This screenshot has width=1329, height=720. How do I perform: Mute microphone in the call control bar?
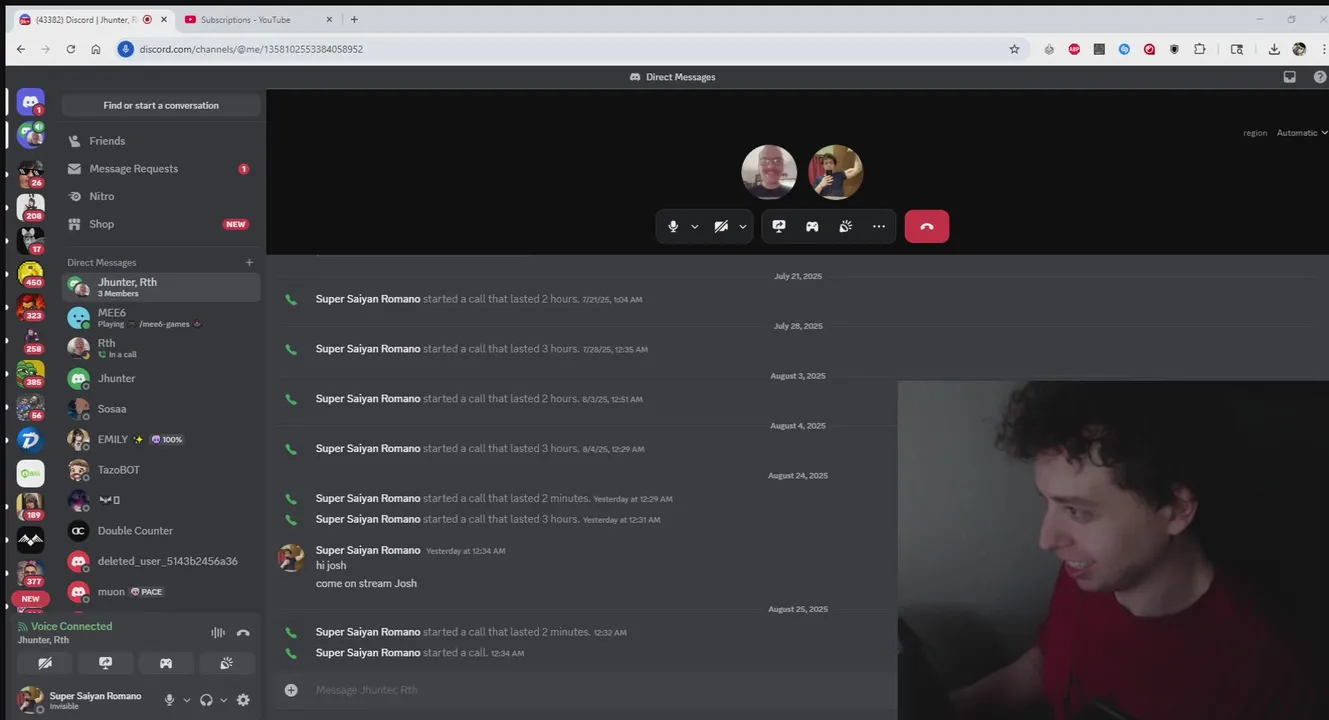(673, 227)
